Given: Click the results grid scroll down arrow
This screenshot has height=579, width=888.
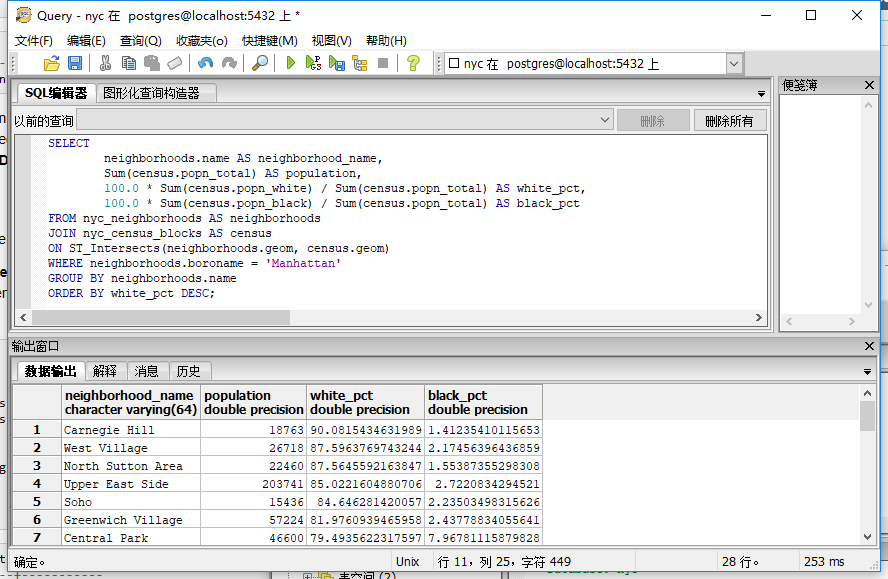Looking at the screenshot, I should (867, 537).
